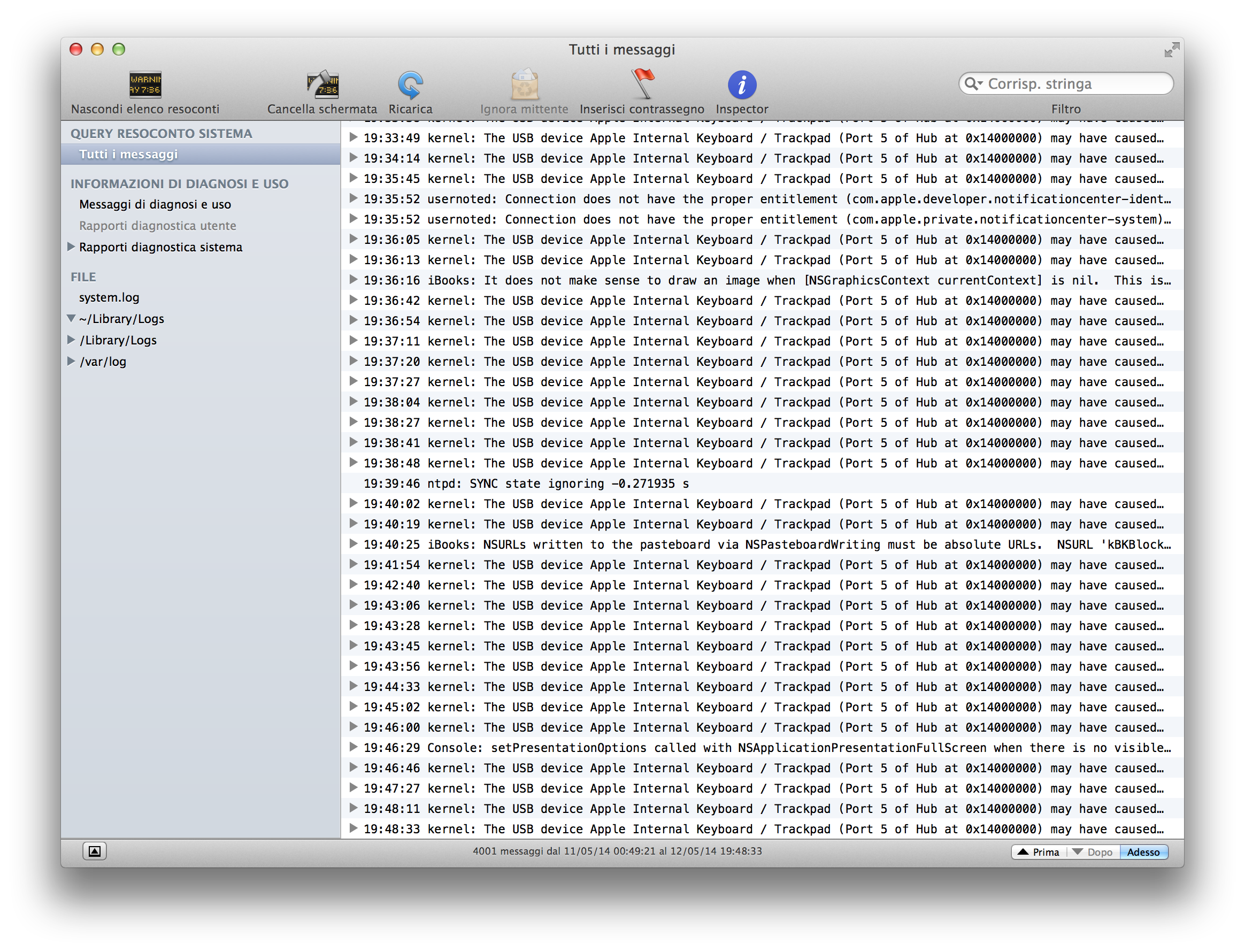Image resolution: width=1245 pixels, height=952 pixels.
Task: Click the bottom-left show/hide panel icon
Action: (x=95, y=851)
